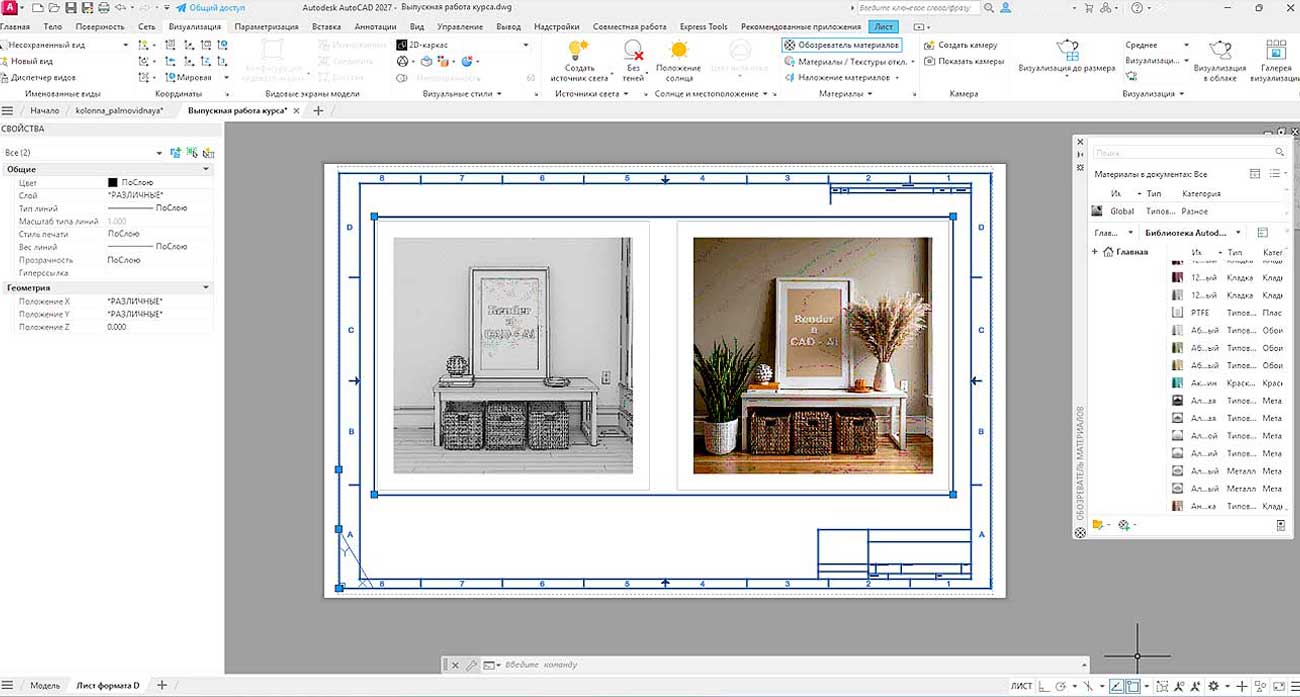The image size is (1300, 697).
Task: Click the Undo arrow icon
Action: pos(119,7)
